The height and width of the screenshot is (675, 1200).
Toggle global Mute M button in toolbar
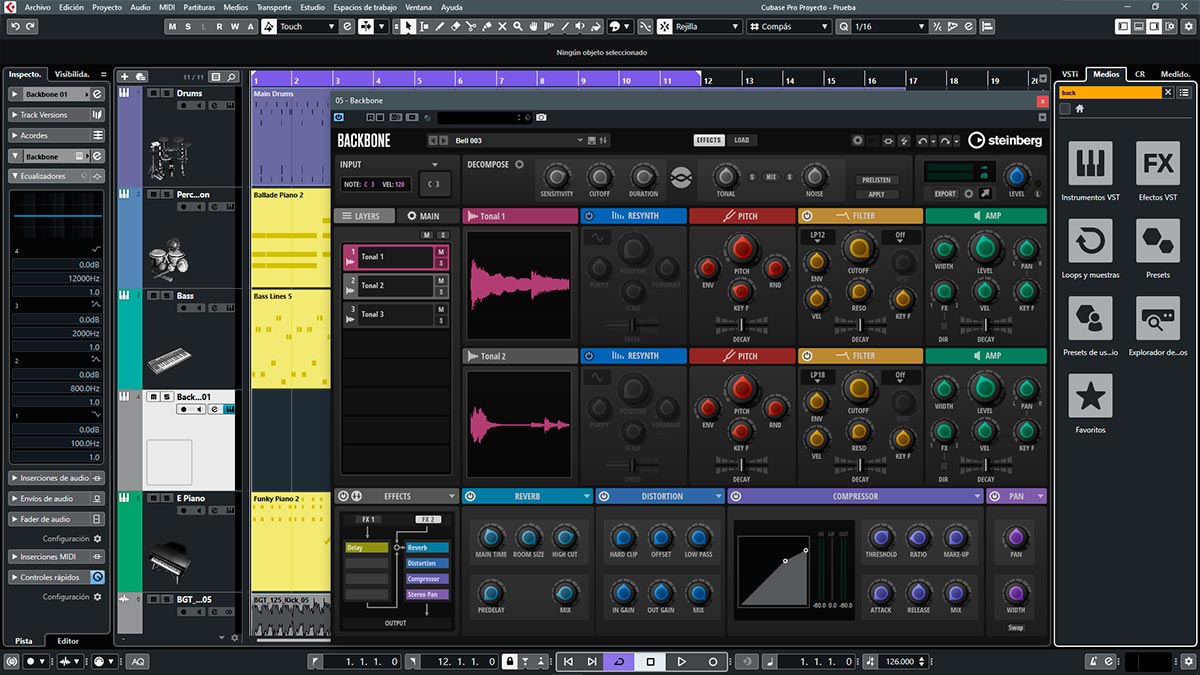click(172, 27)
